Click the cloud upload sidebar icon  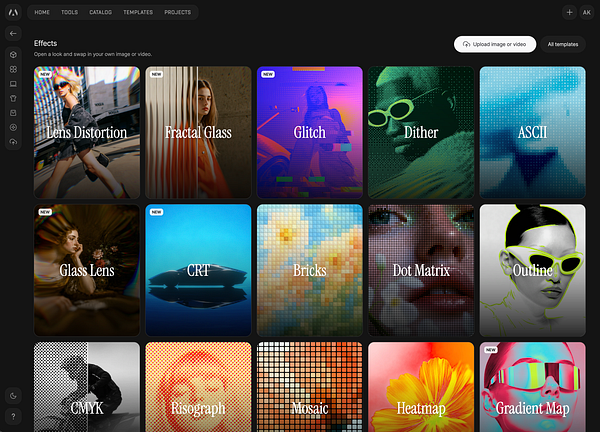tap(13, 142)
